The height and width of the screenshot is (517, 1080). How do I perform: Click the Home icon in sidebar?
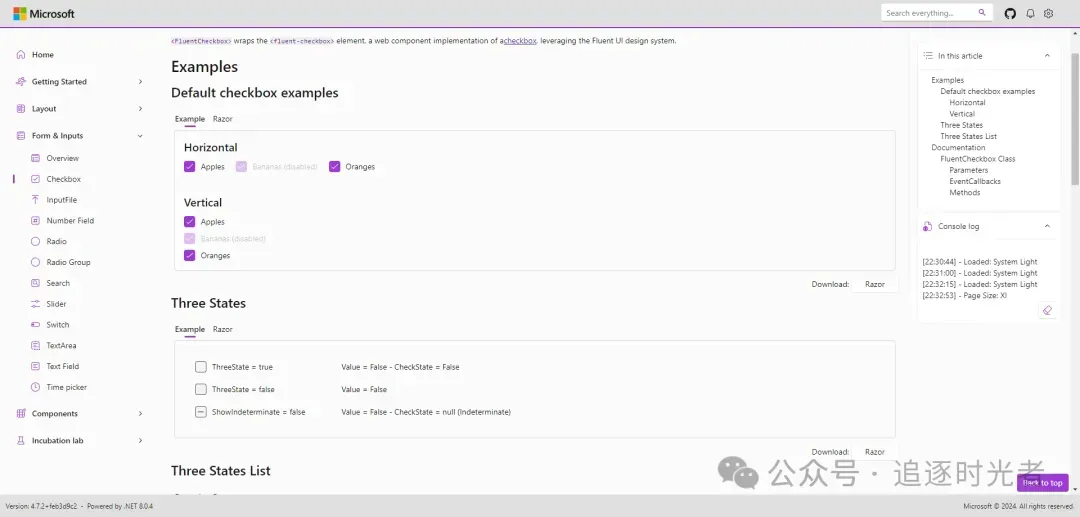pyautogui.click(x=21, y=54)
